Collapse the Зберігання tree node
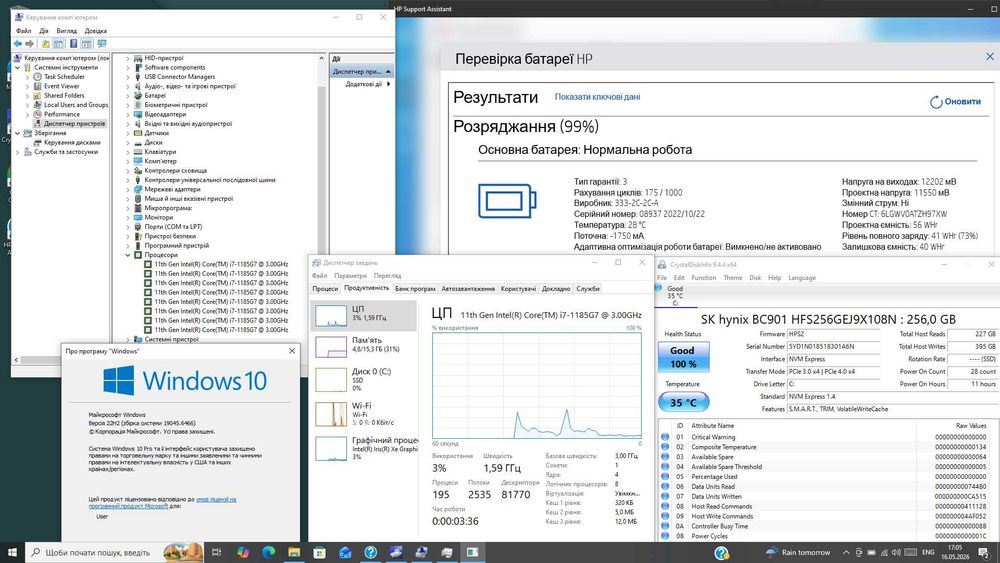 pyautogui.click(x=17, y=133)
